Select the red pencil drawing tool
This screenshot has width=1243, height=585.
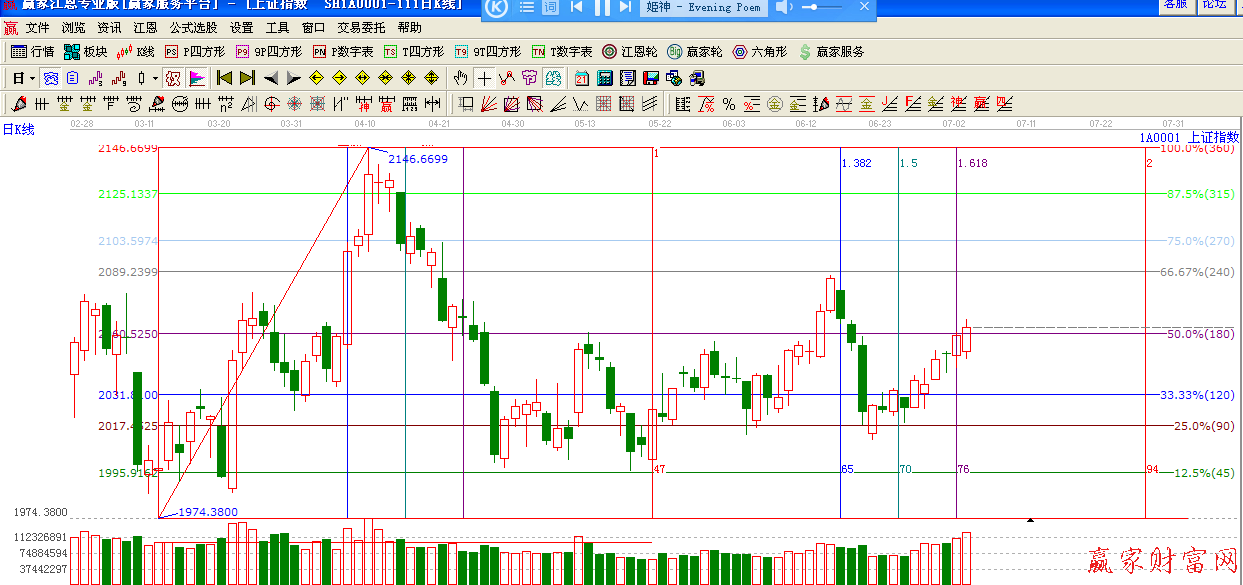(18, 104)
